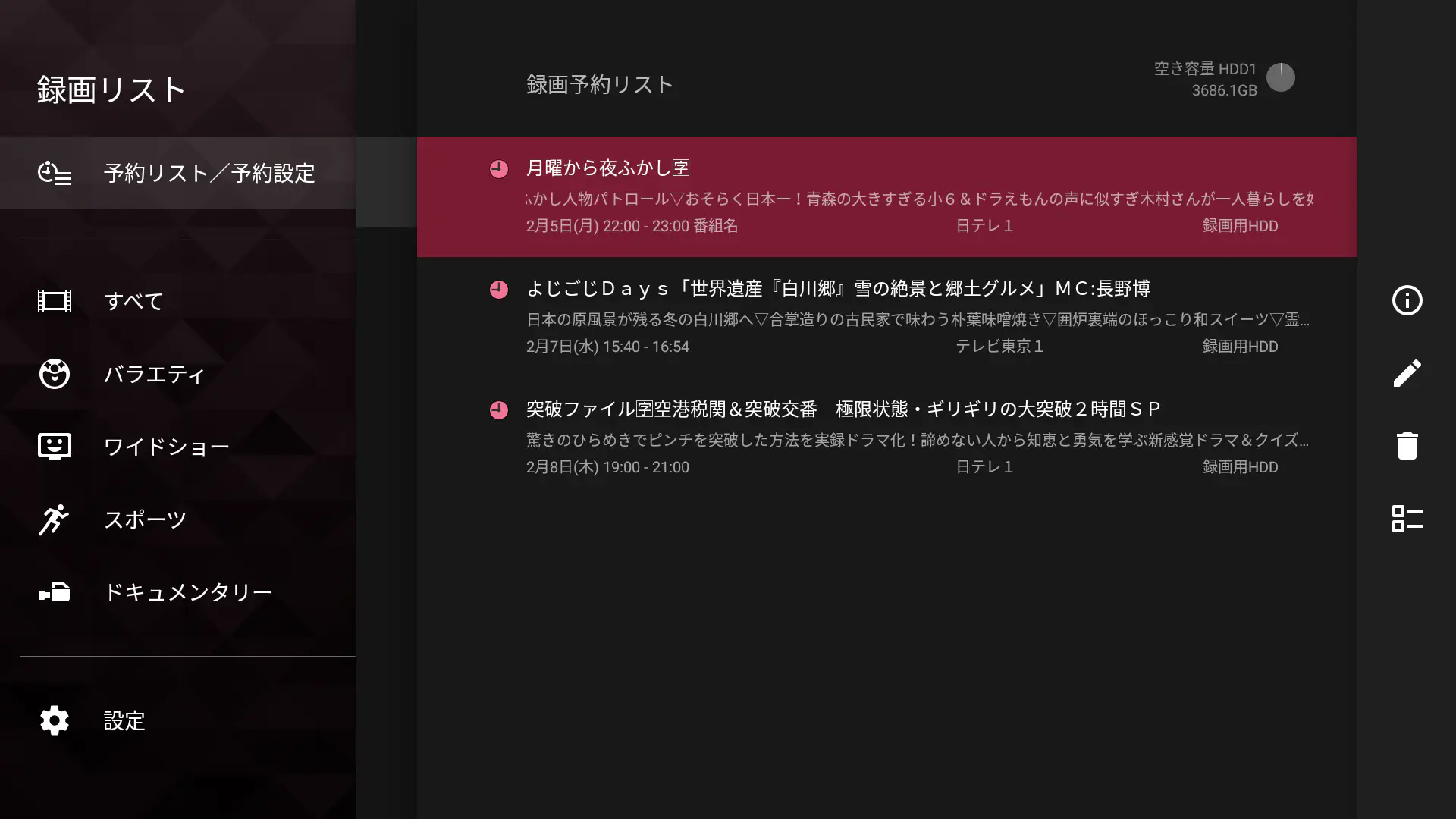Click the HDD capacity circle indicator
1456x819 pixels.
click(x=1282, y=77)
